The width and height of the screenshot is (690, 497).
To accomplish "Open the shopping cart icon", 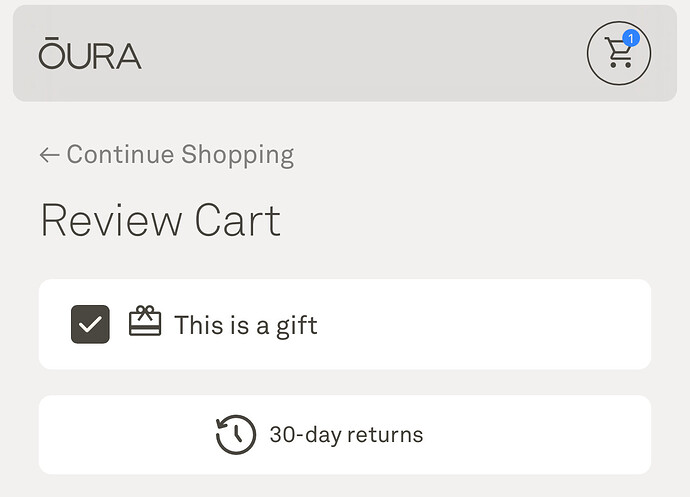I will pyautogui.click(x=619, y=54).
